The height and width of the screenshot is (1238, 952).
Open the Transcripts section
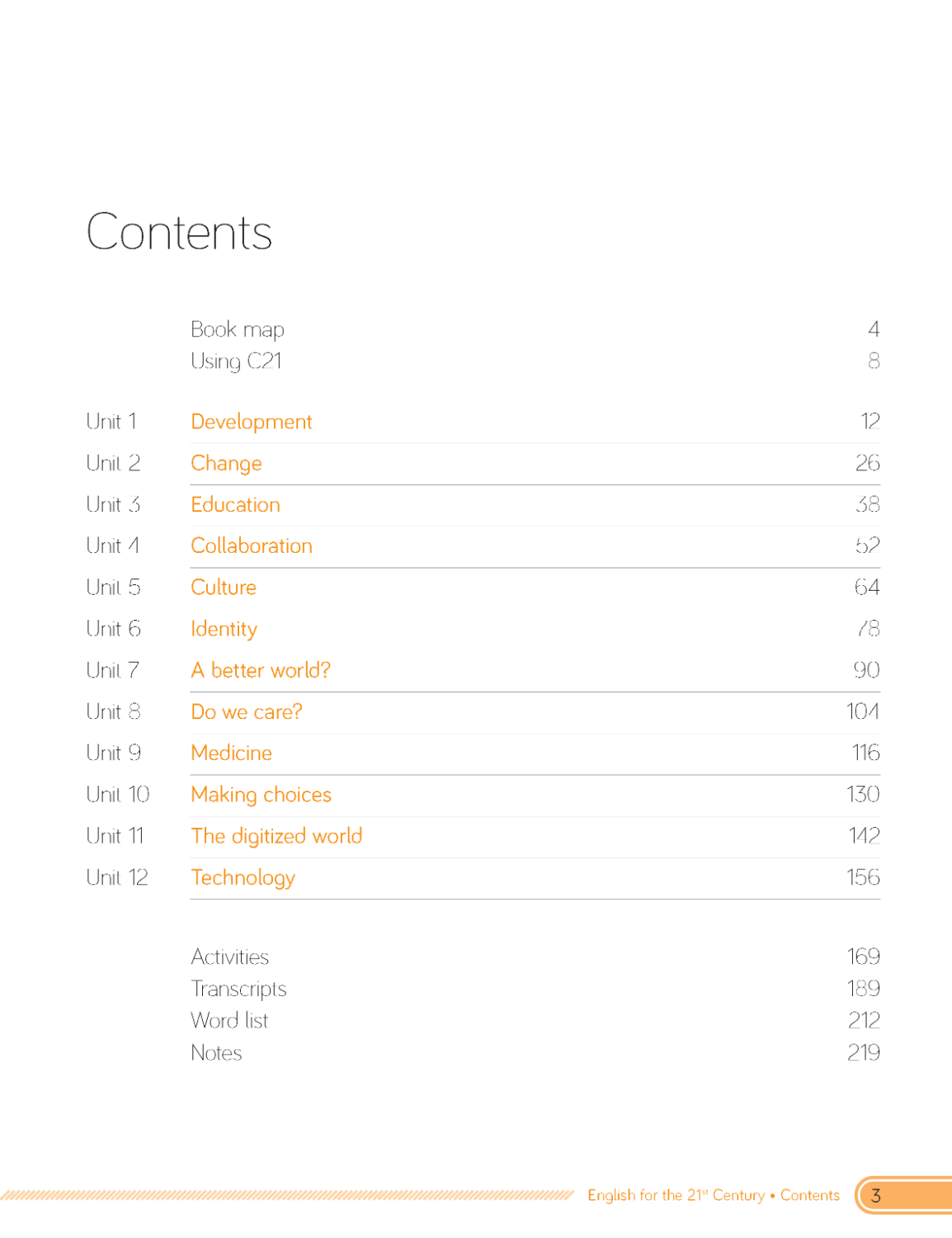click(x=238, y=989)
